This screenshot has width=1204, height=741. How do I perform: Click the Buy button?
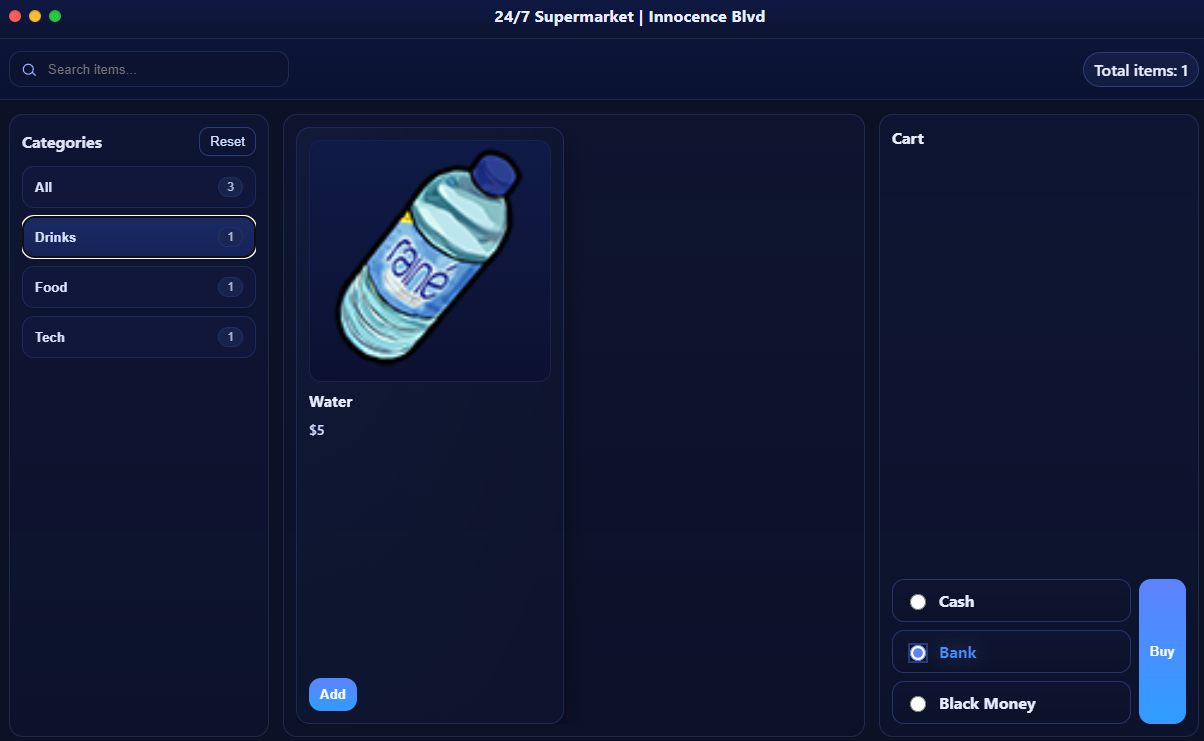pos(1162,651)
